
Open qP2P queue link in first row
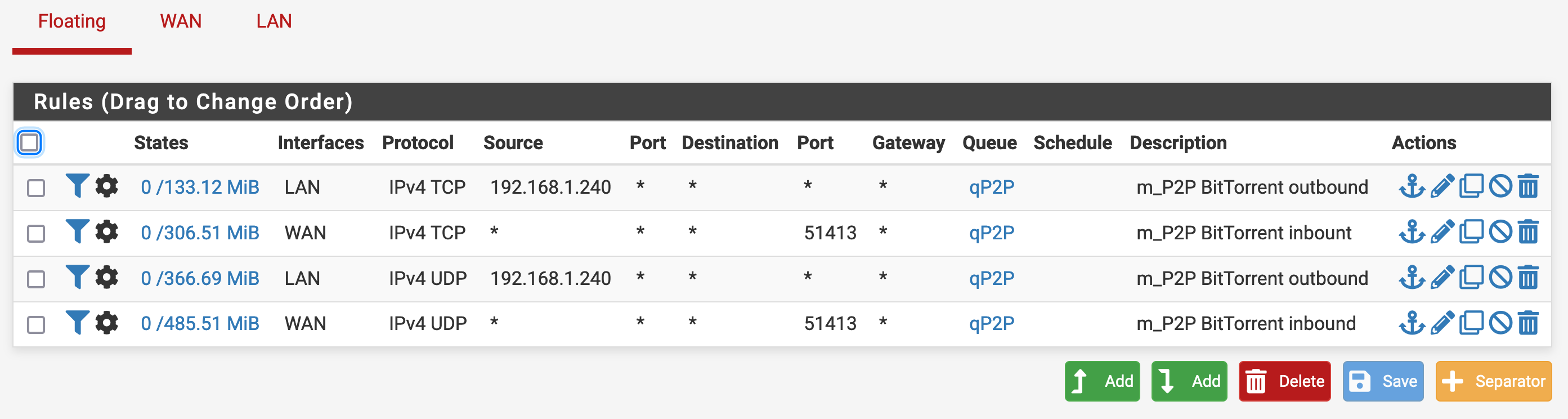[991, 187]
